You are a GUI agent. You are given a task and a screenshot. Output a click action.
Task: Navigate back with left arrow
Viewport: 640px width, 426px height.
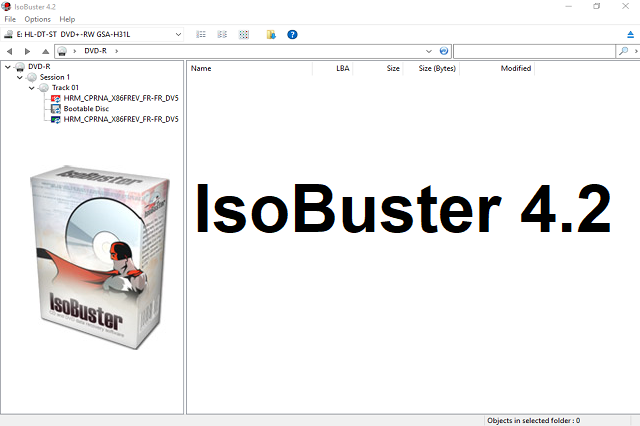click(9, 51)
